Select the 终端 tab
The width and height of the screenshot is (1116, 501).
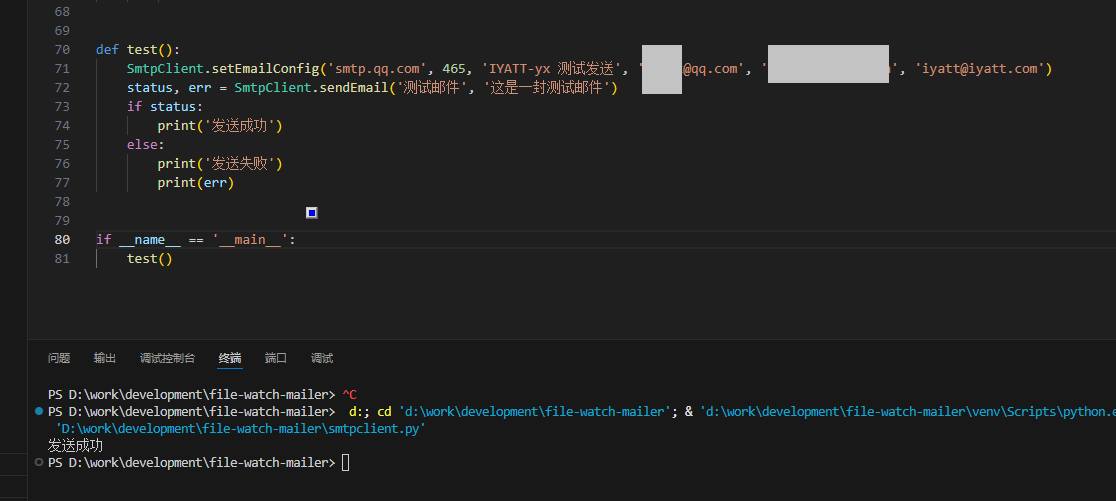coord(230,358)
